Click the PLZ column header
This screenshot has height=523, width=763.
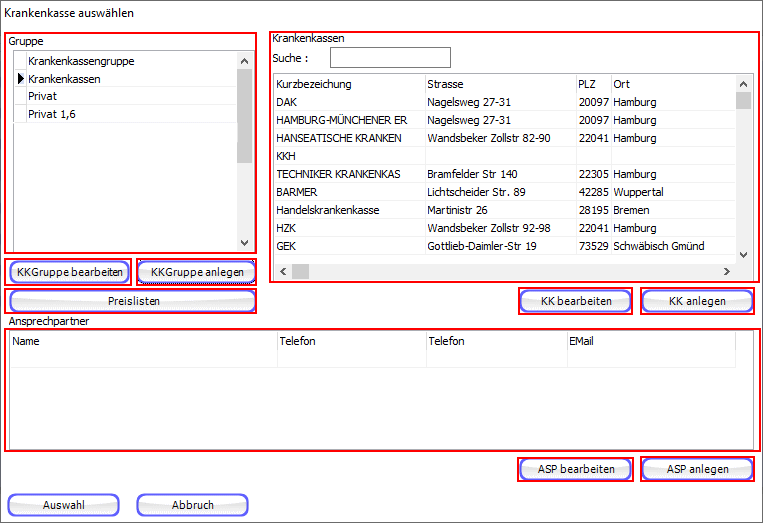[587, 84]
